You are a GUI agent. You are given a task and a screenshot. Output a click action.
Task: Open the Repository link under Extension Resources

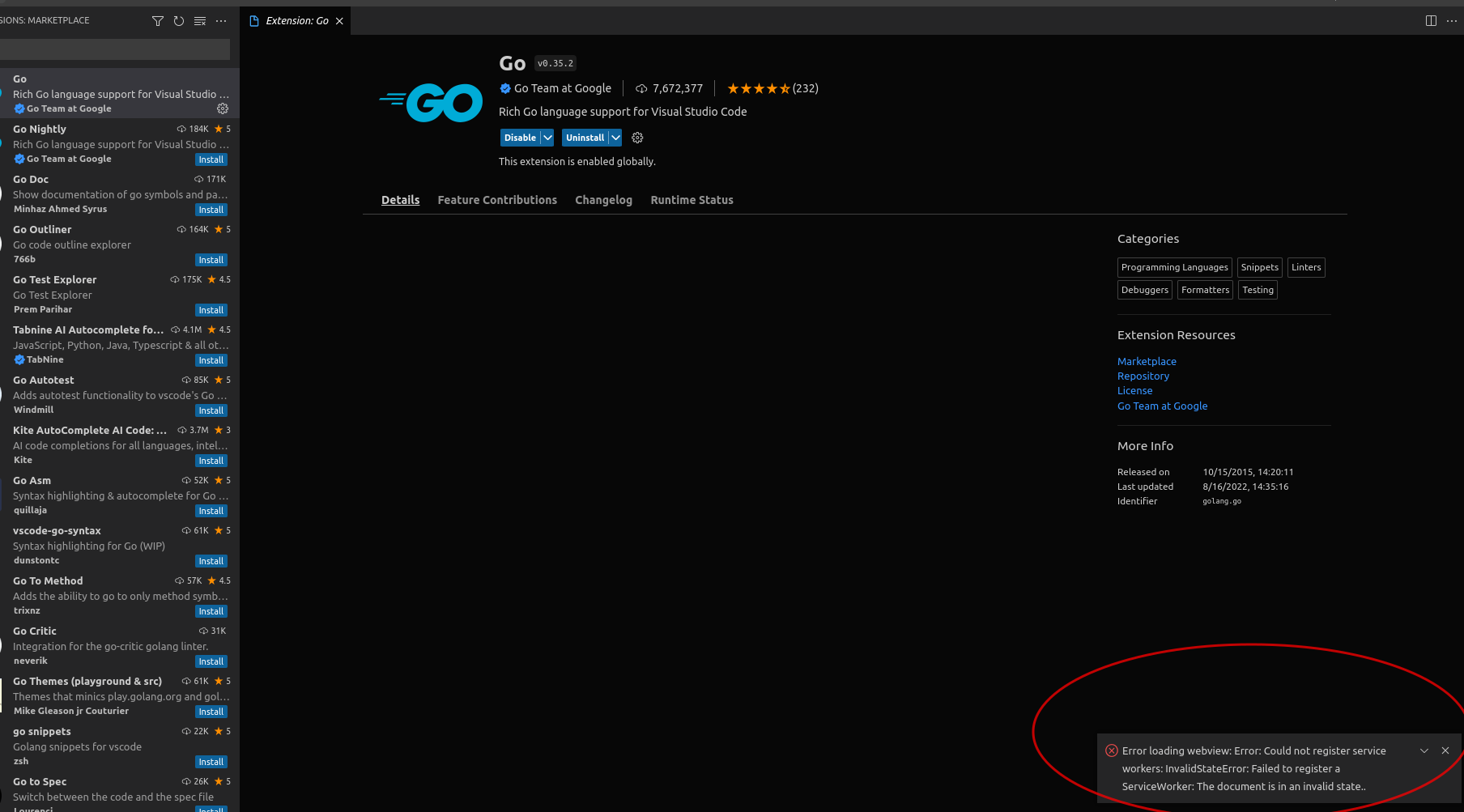click(1143, 376)
